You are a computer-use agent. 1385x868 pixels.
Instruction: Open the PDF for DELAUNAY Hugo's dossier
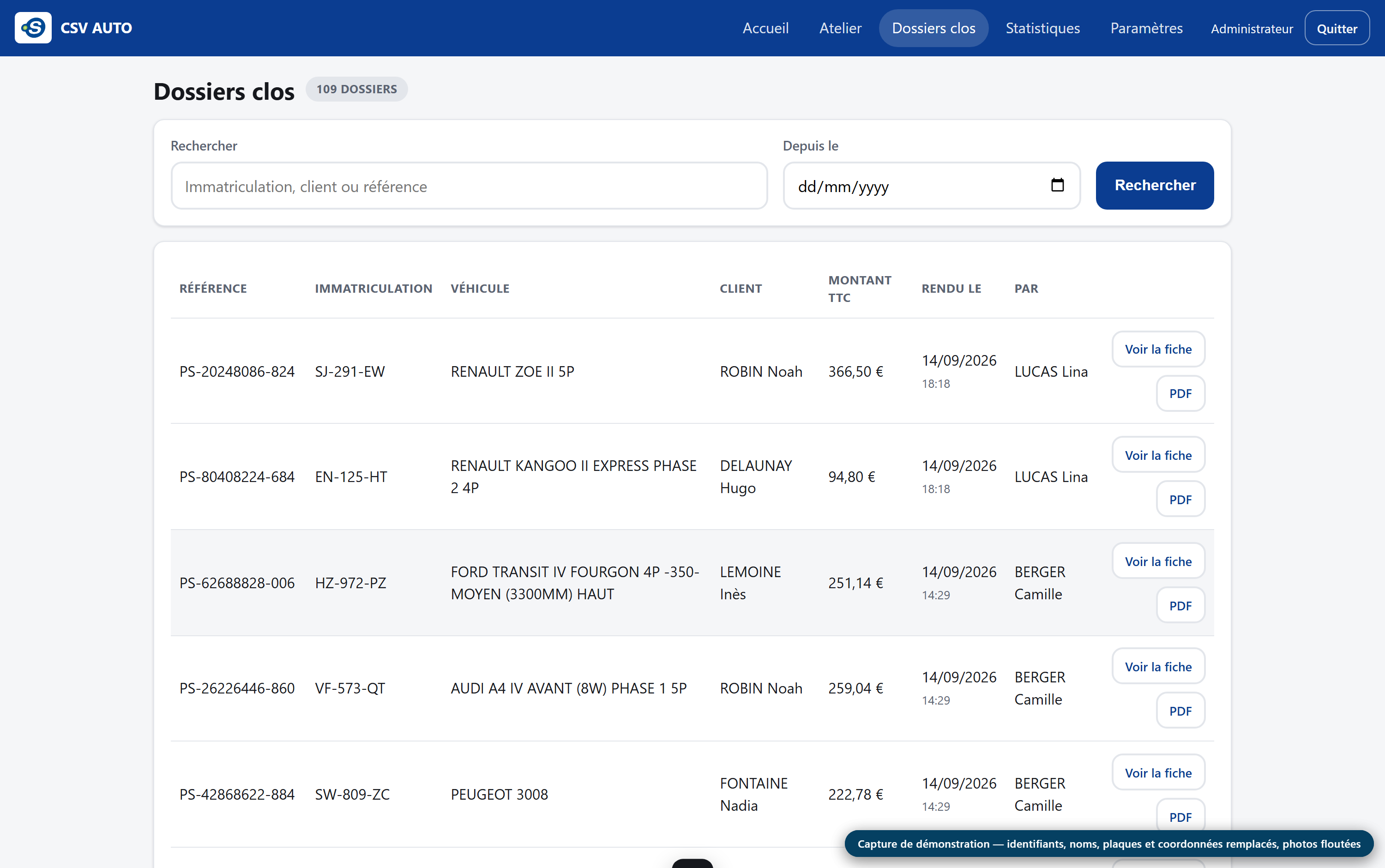point(1180,500)
